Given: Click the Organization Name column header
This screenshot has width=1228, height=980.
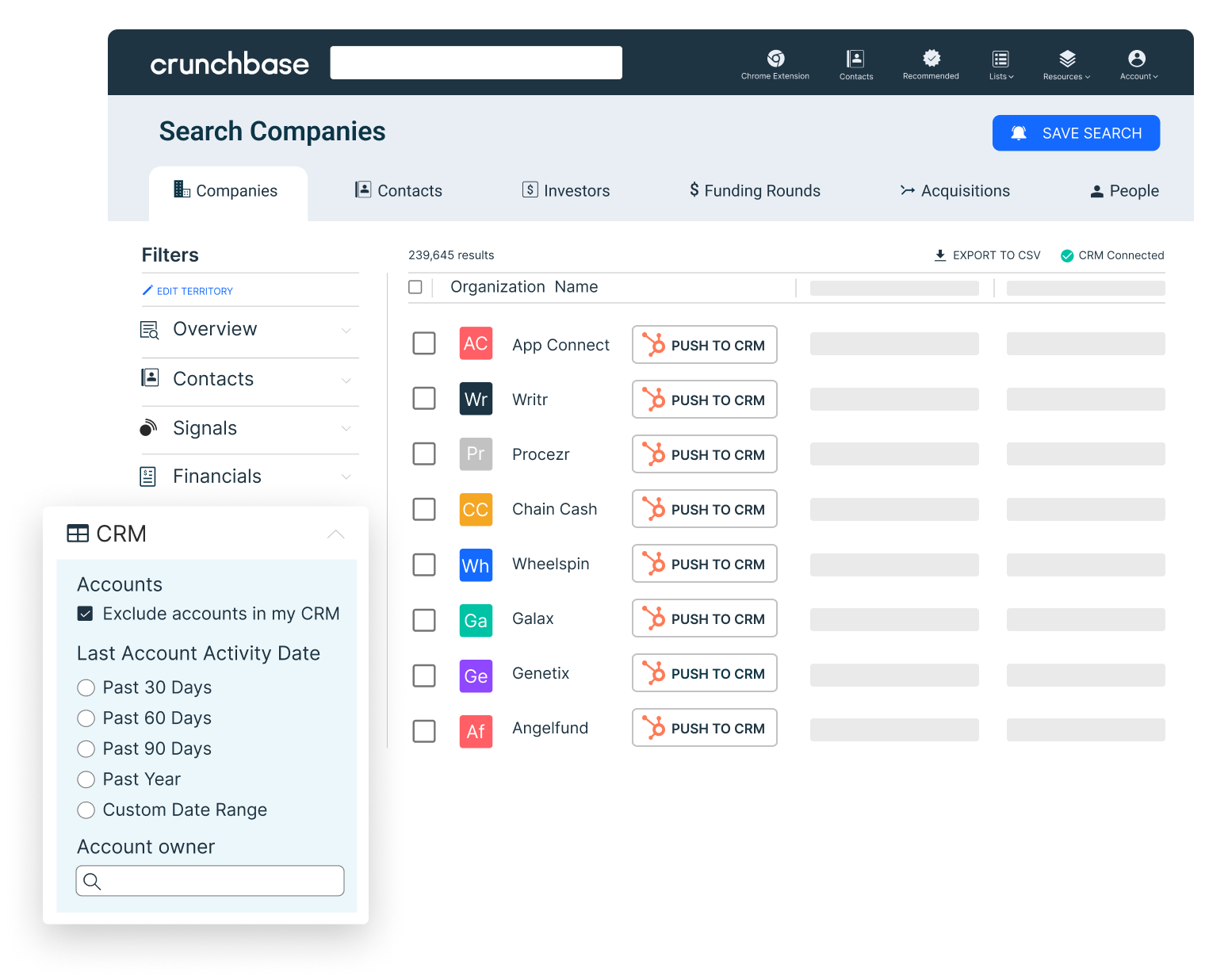Looking at the screenshot, I should coord(524,287).
